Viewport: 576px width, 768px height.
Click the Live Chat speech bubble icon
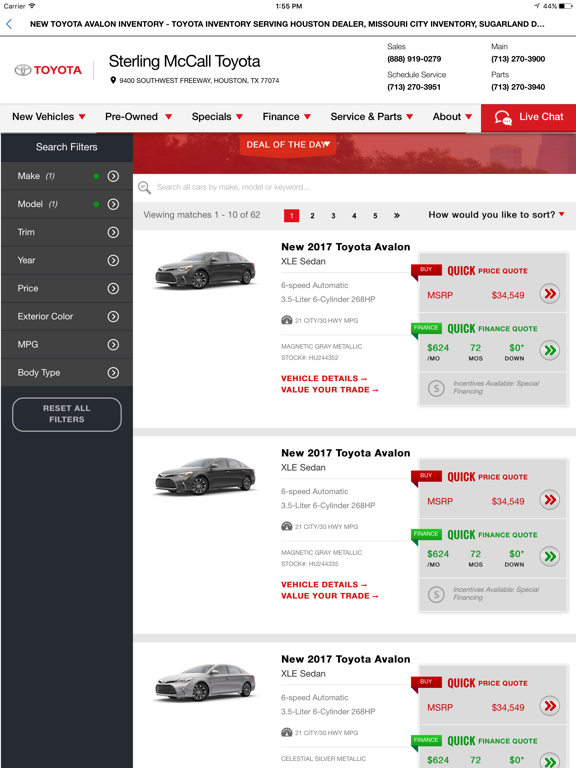tap(503, 118)
